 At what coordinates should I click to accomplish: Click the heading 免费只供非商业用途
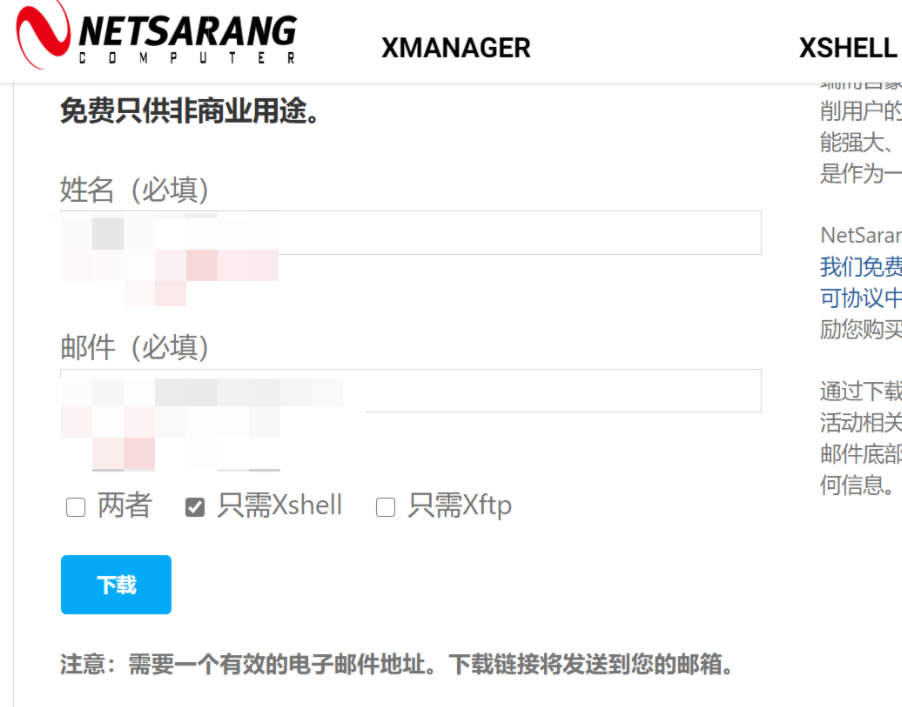190,111
